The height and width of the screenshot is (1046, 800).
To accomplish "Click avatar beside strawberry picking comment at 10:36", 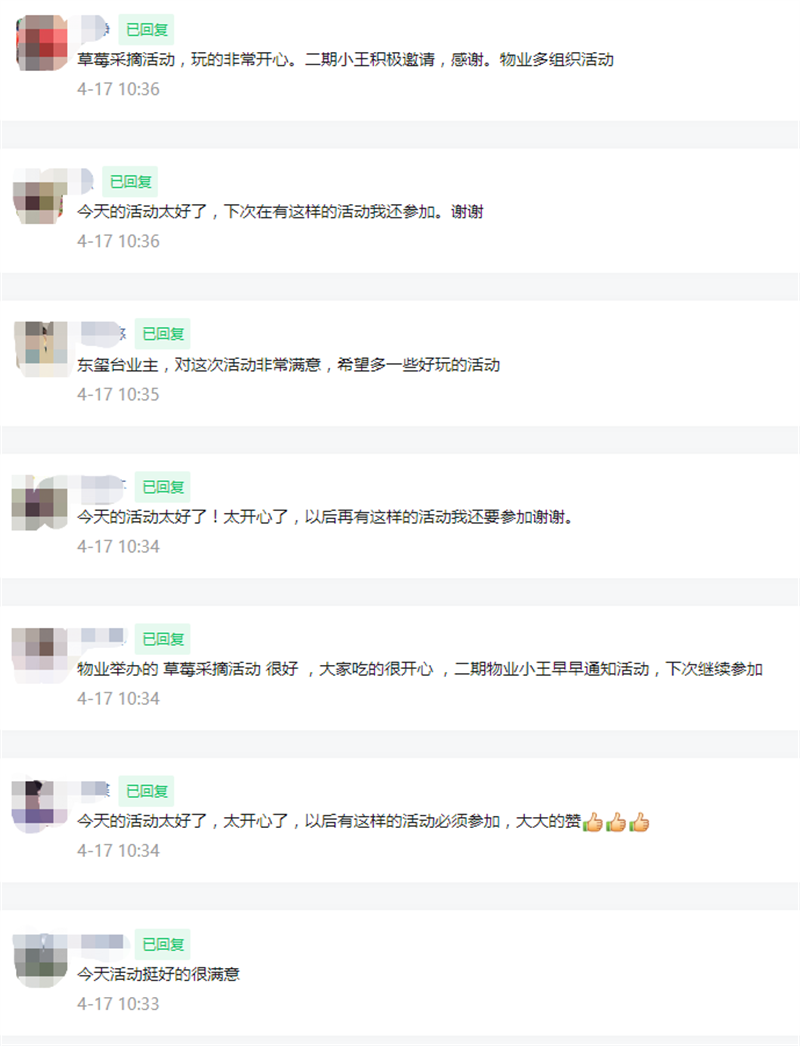I will click(x=41, y=42).
